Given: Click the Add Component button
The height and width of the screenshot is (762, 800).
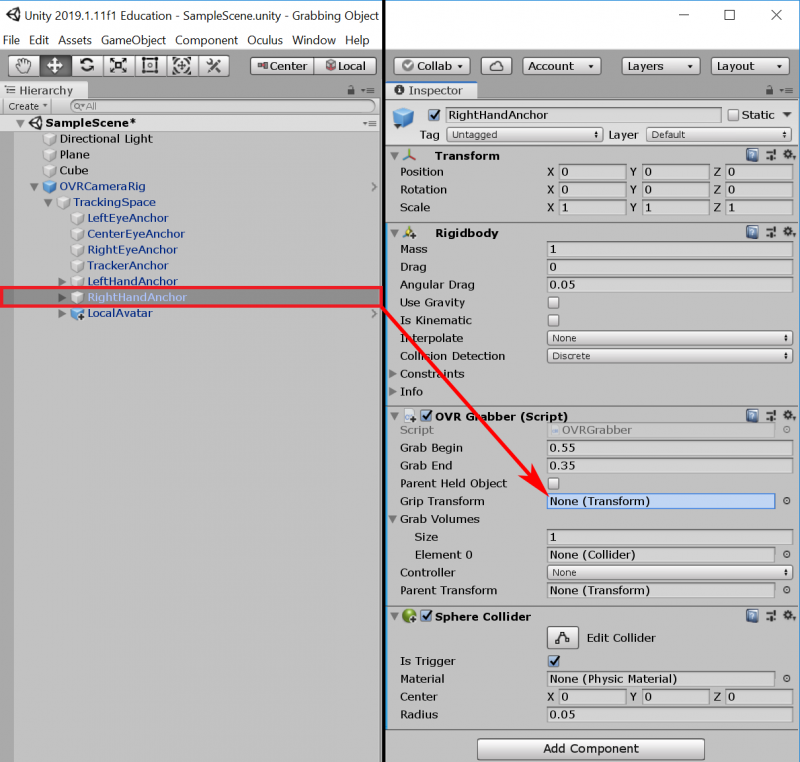Looking at the screenshot, I should click(591, 748).
